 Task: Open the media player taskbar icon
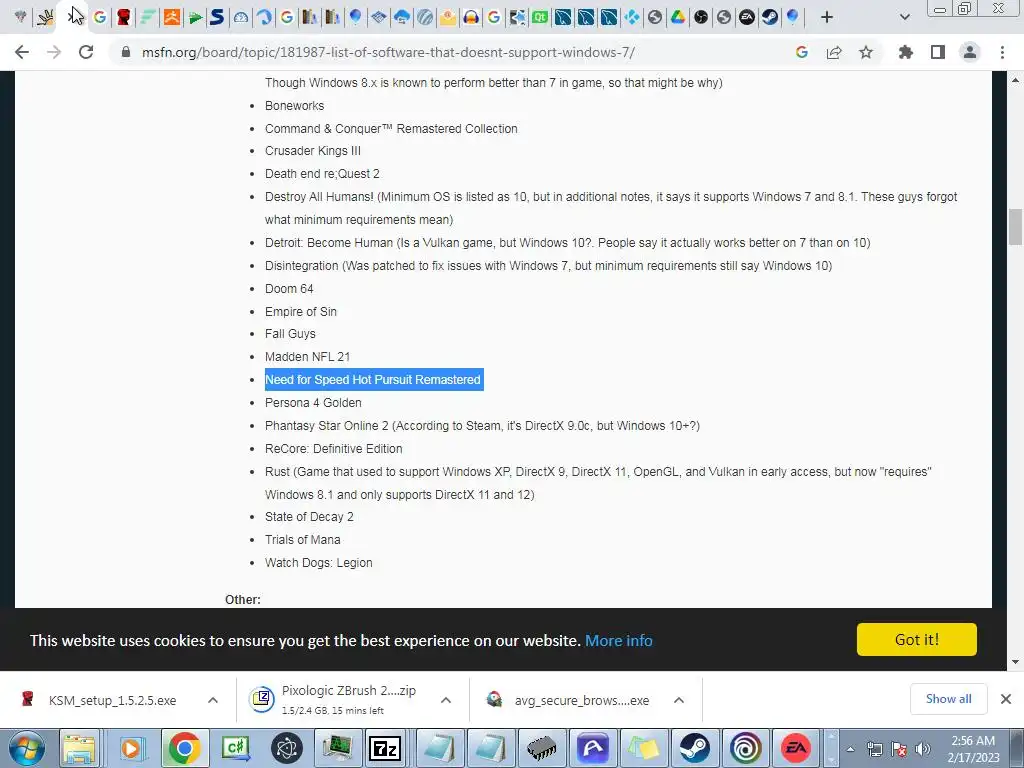131,748
